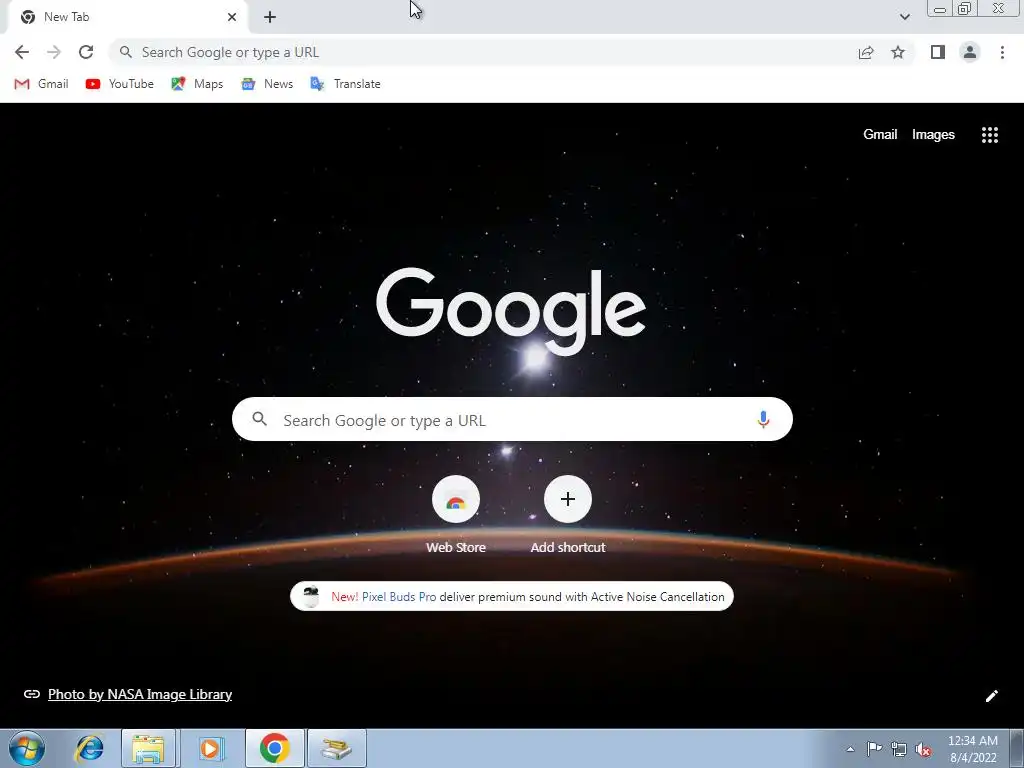
Task: Bookmark this tab with the star icon
Action: [x=898, y=52]
